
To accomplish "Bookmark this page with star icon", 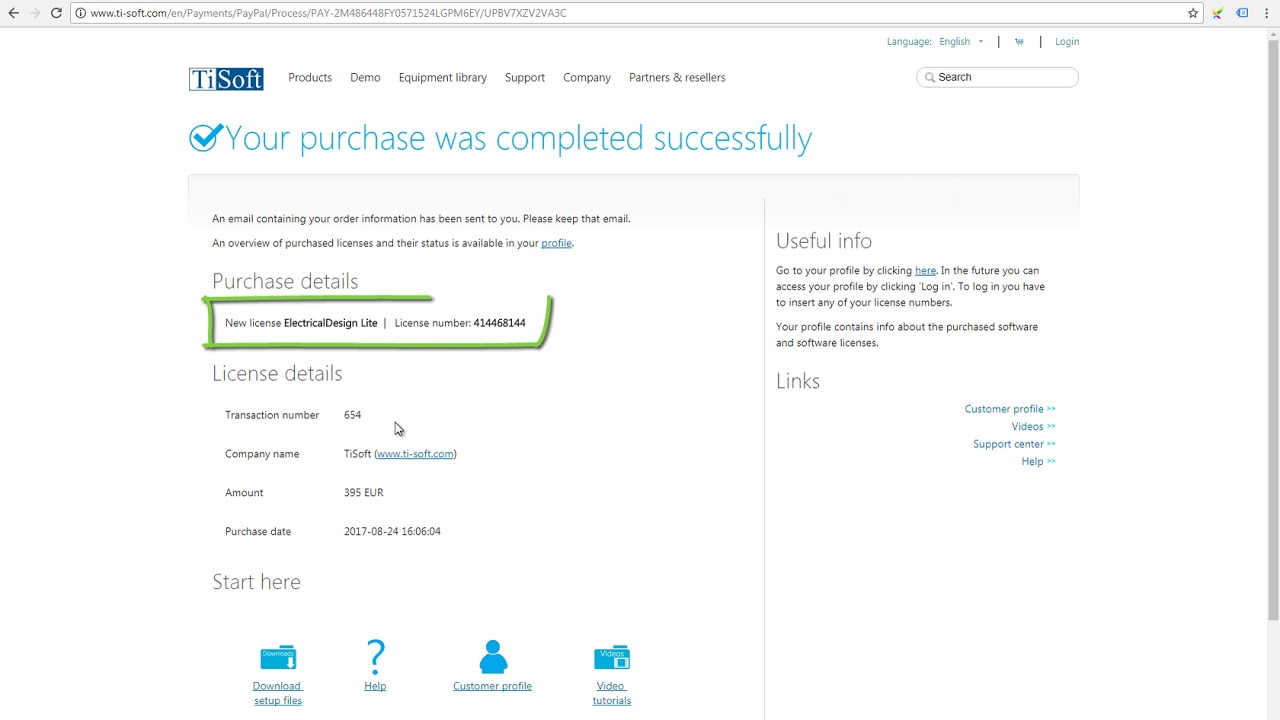I will (1193, 13).
